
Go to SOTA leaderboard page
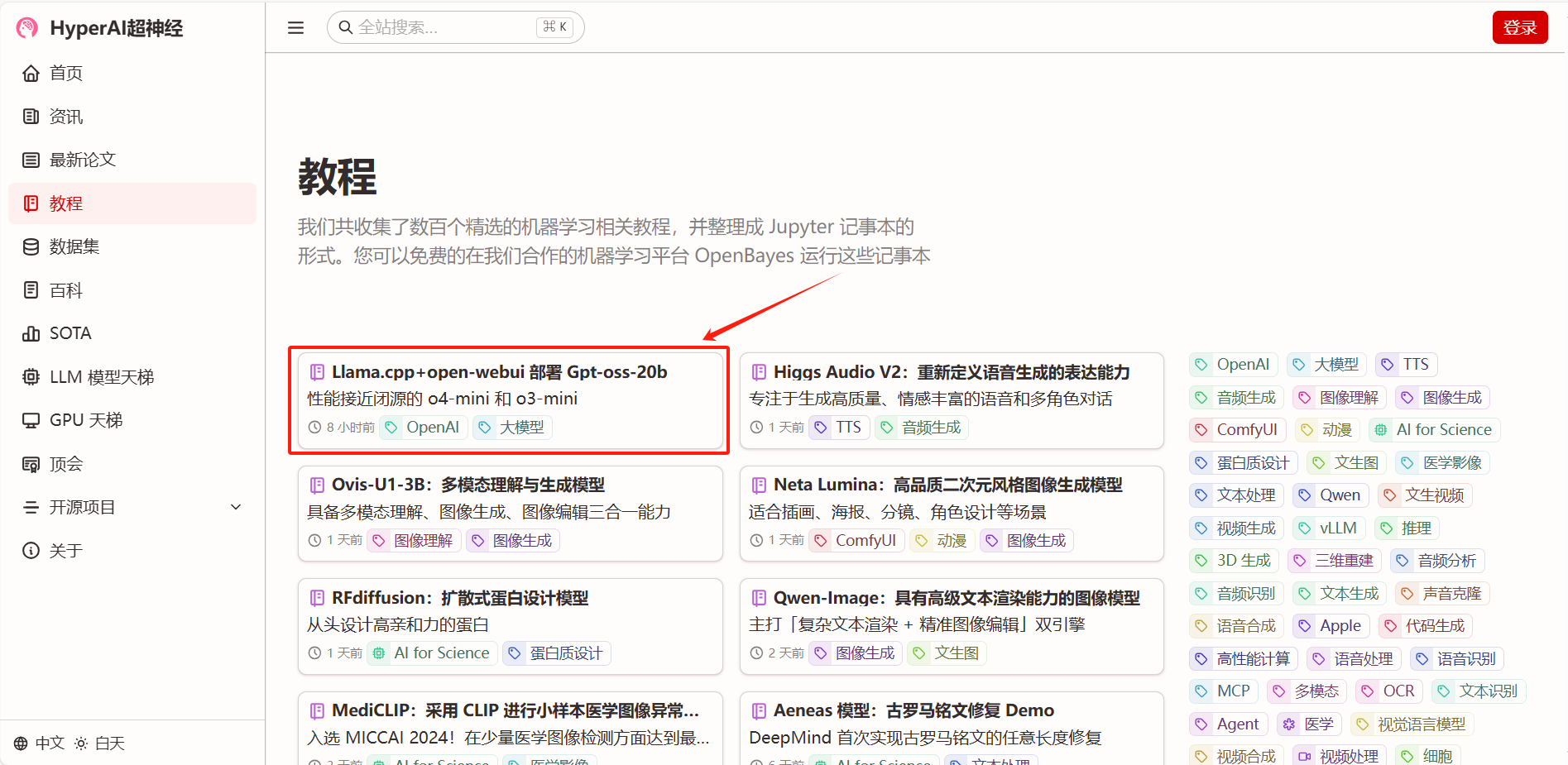70,333
